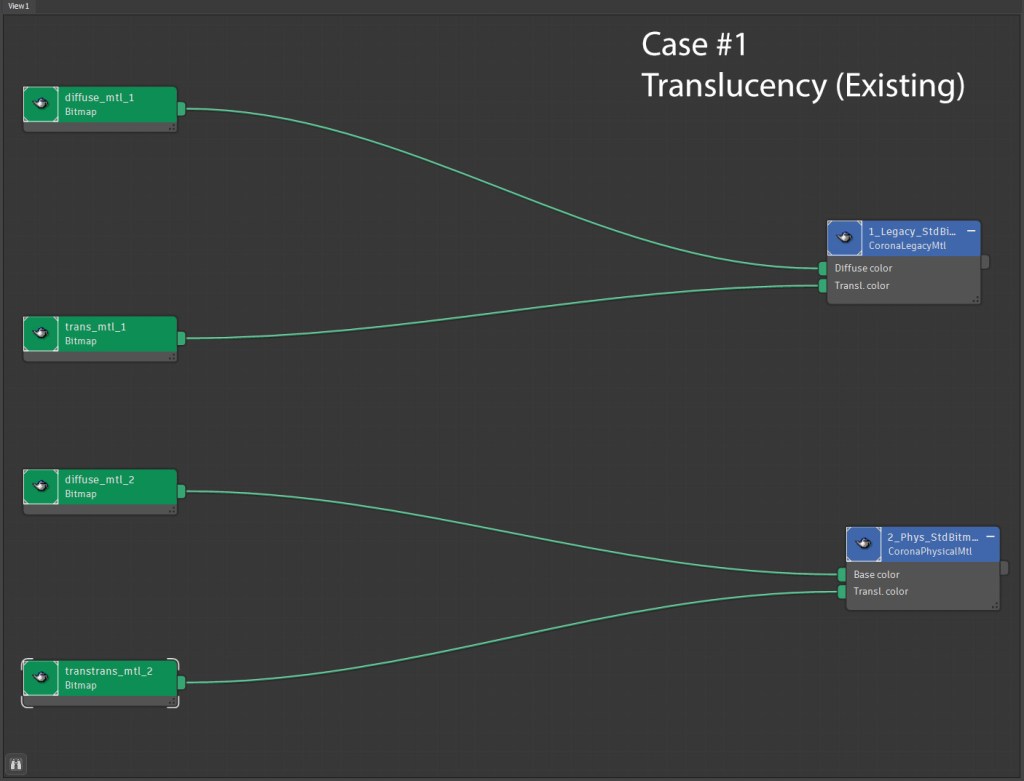Click the CoronaPhysicalMtl node preview icon
The width and height of the screenshot is (1024, 781).
pyautogui.click(x=864, y=544)
